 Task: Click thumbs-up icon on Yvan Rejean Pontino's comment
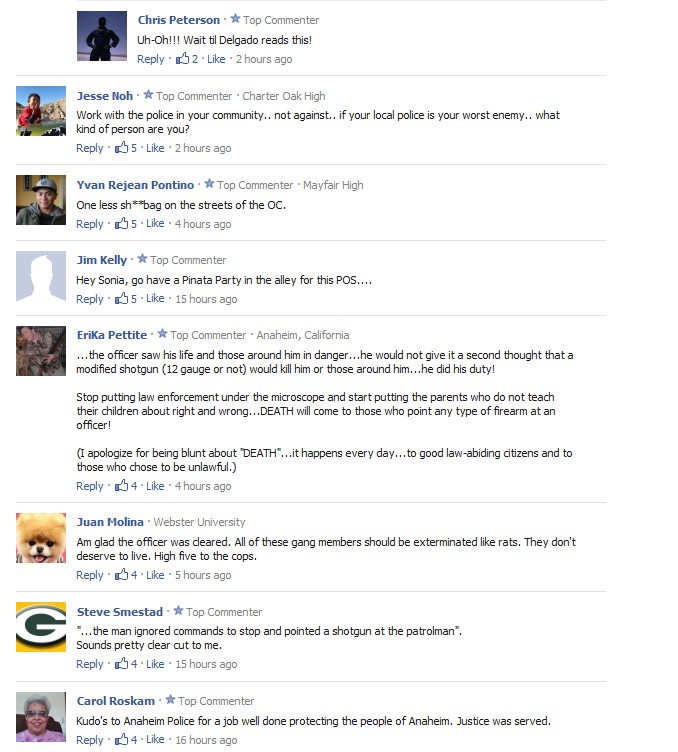[x=121, y=223]
